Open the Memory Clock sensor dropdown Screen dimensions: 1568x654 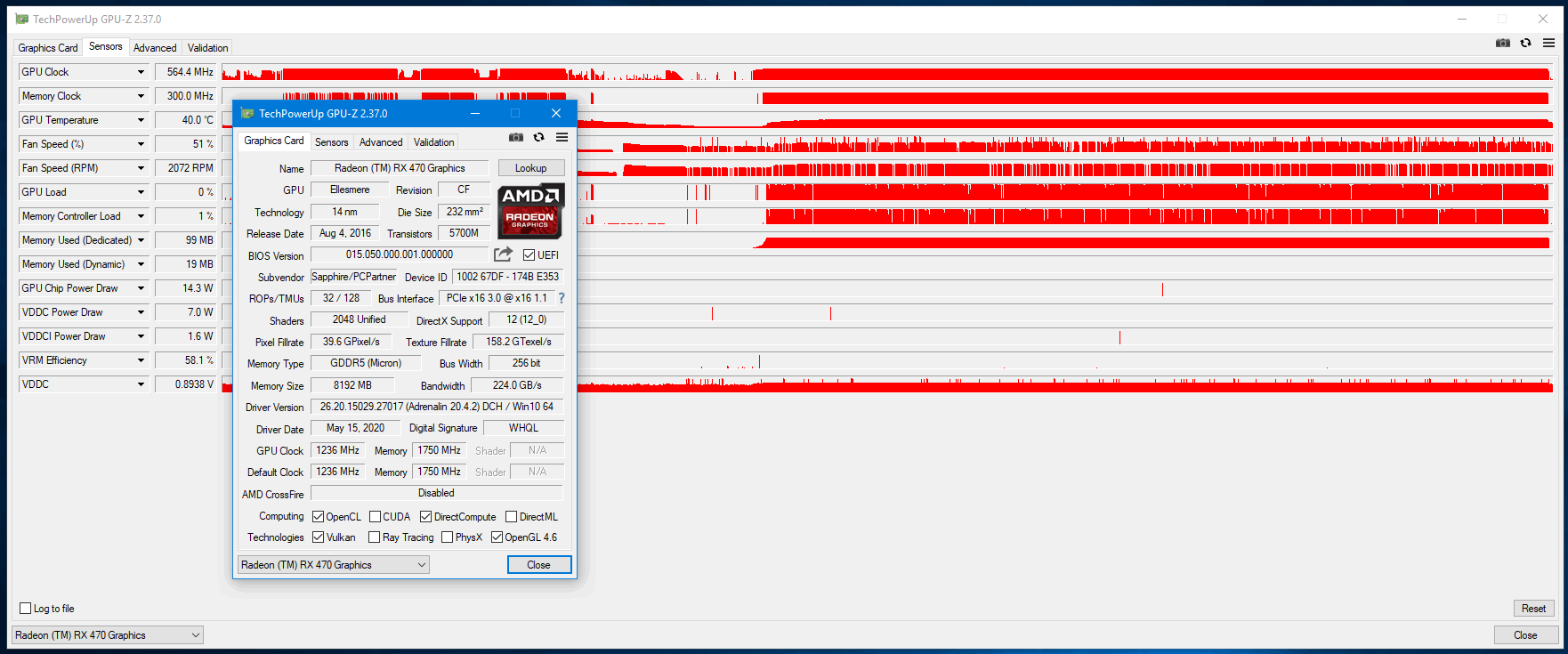[x=141, y=96]
